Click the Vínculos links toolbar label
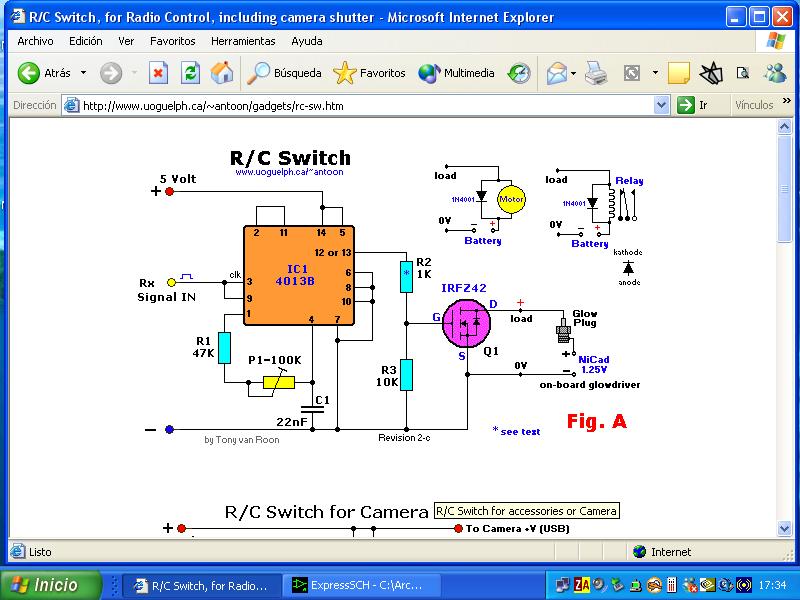This screenshot has width=800, height=600. (x=754, y=105)
